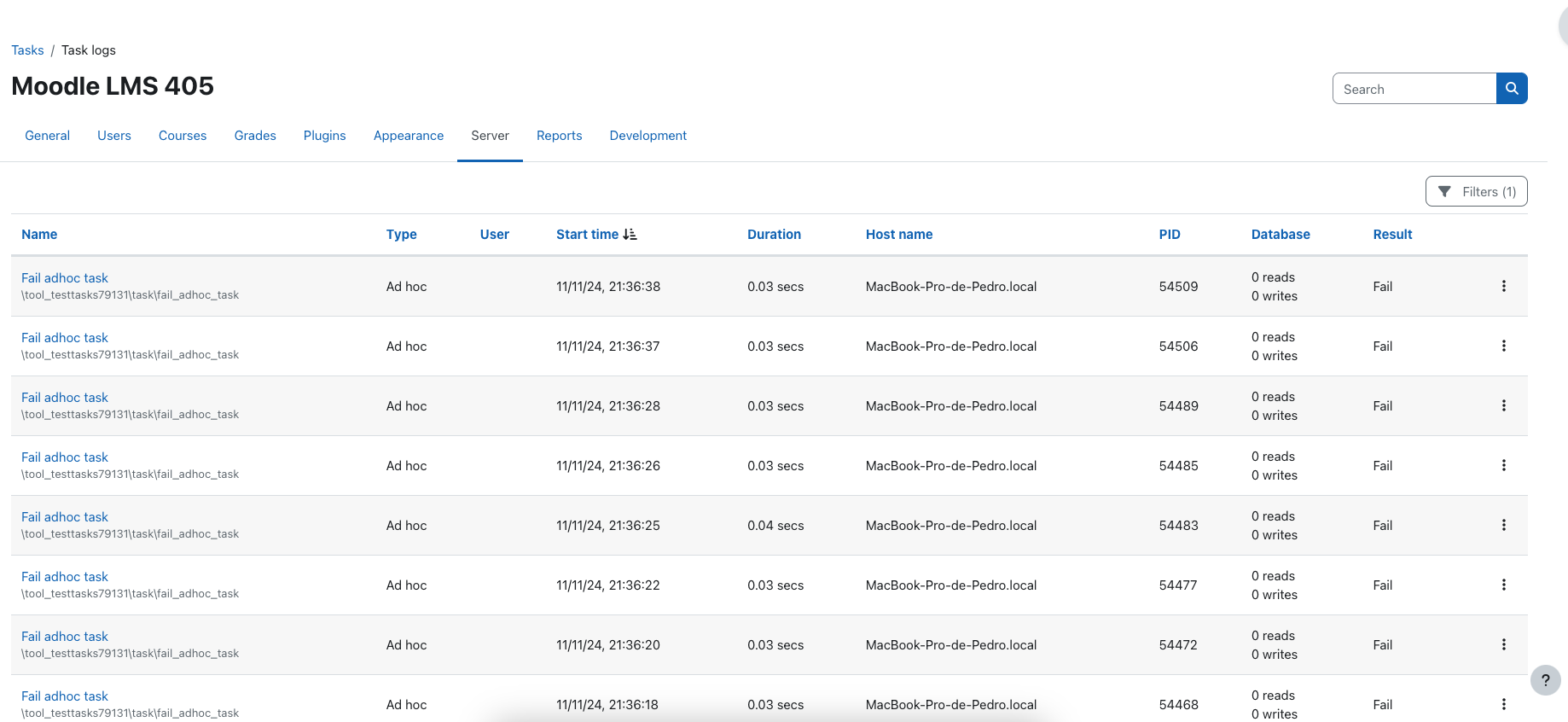Viewport: 1568px width, 722px height.
Task: Sort table by Start time column
Action: pyautogui.click(x=588, y=234)
